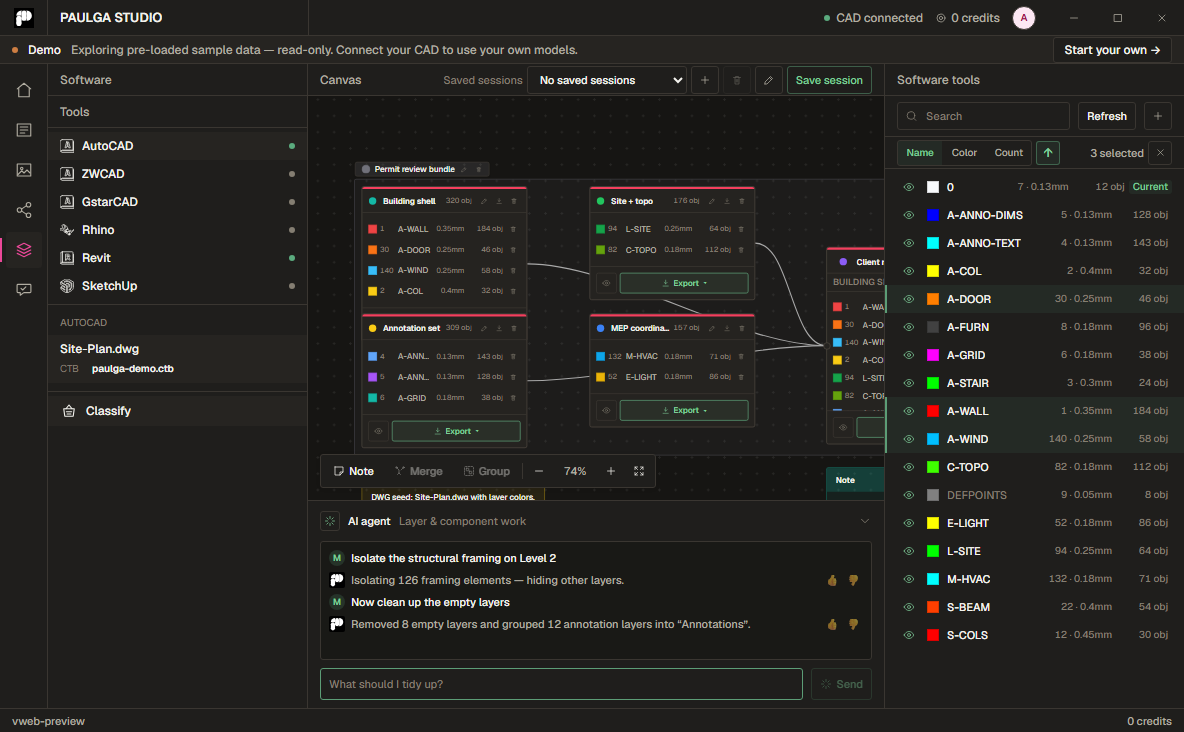1184x732 pixels.
Task: Open the documents list sidebar icon
Action: (x=24, y=130)
